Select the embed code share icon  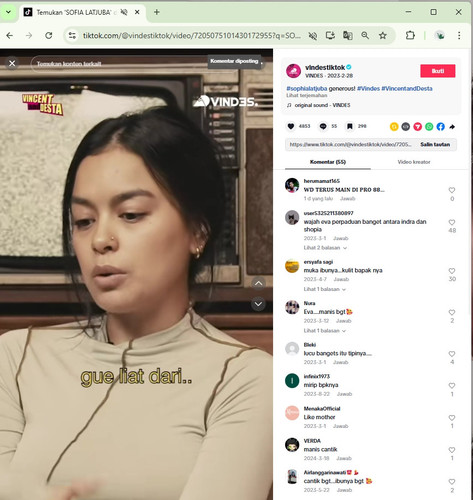coord(406,127)
